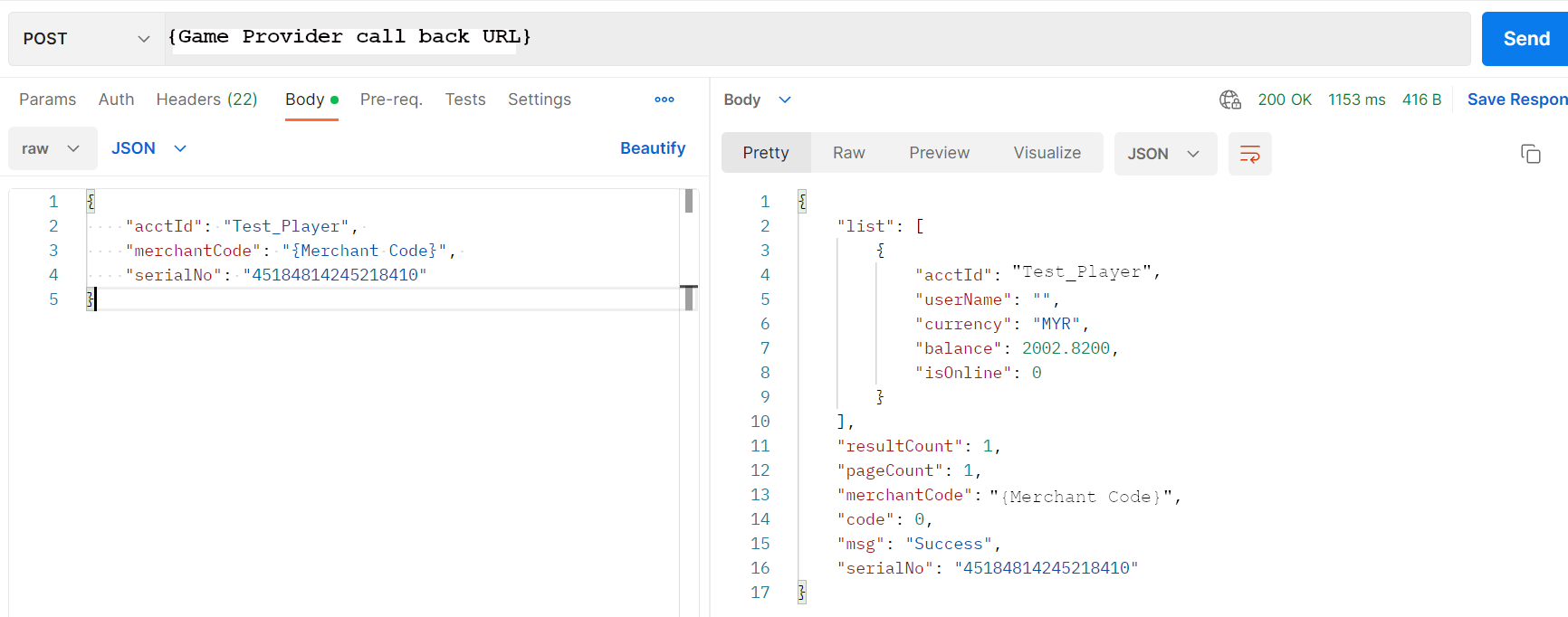Expand the raw body type dropdown

[52, 148]
